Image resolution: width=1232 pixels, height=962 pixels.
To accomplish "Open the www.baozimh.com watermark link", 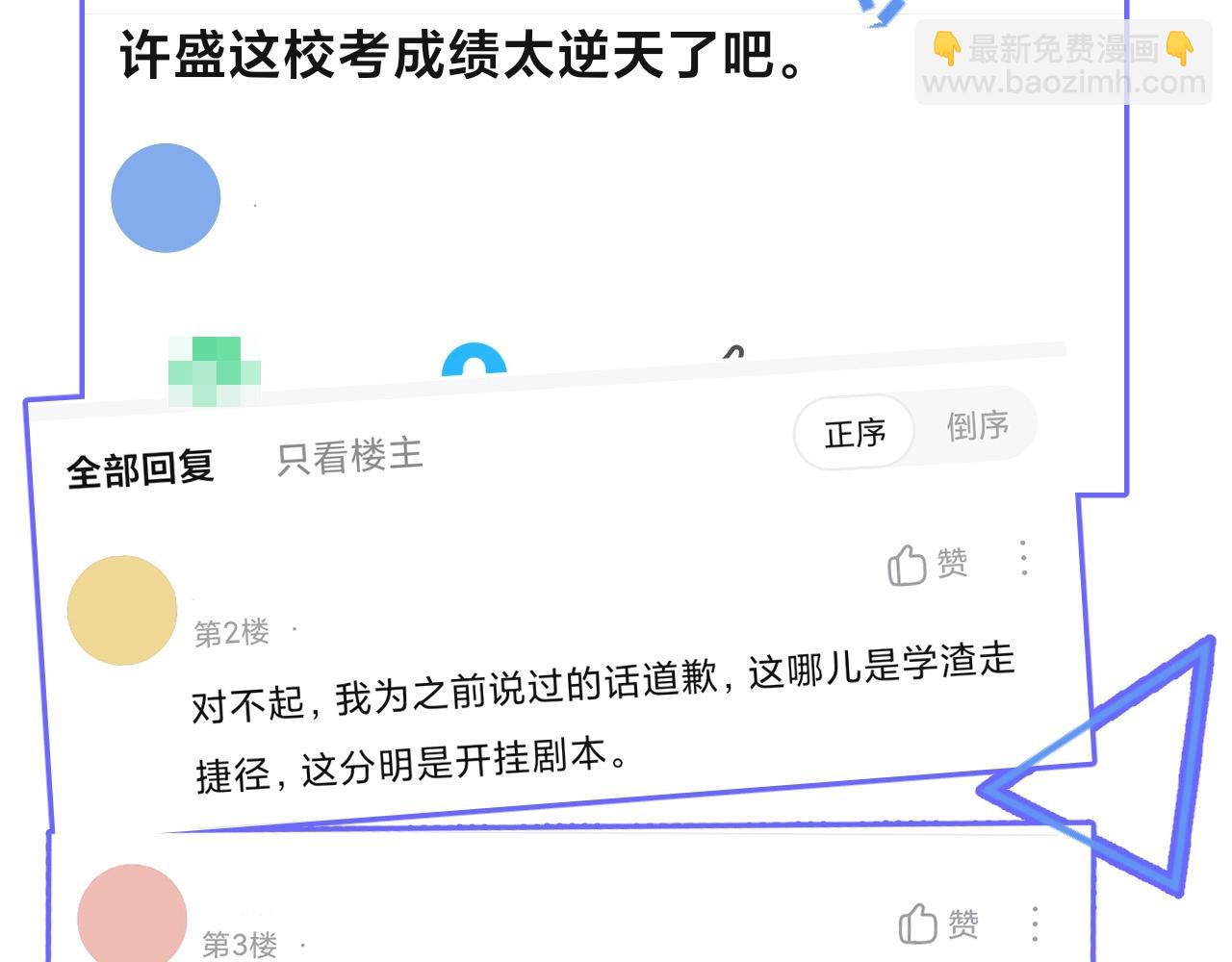I will [1064, 83].
